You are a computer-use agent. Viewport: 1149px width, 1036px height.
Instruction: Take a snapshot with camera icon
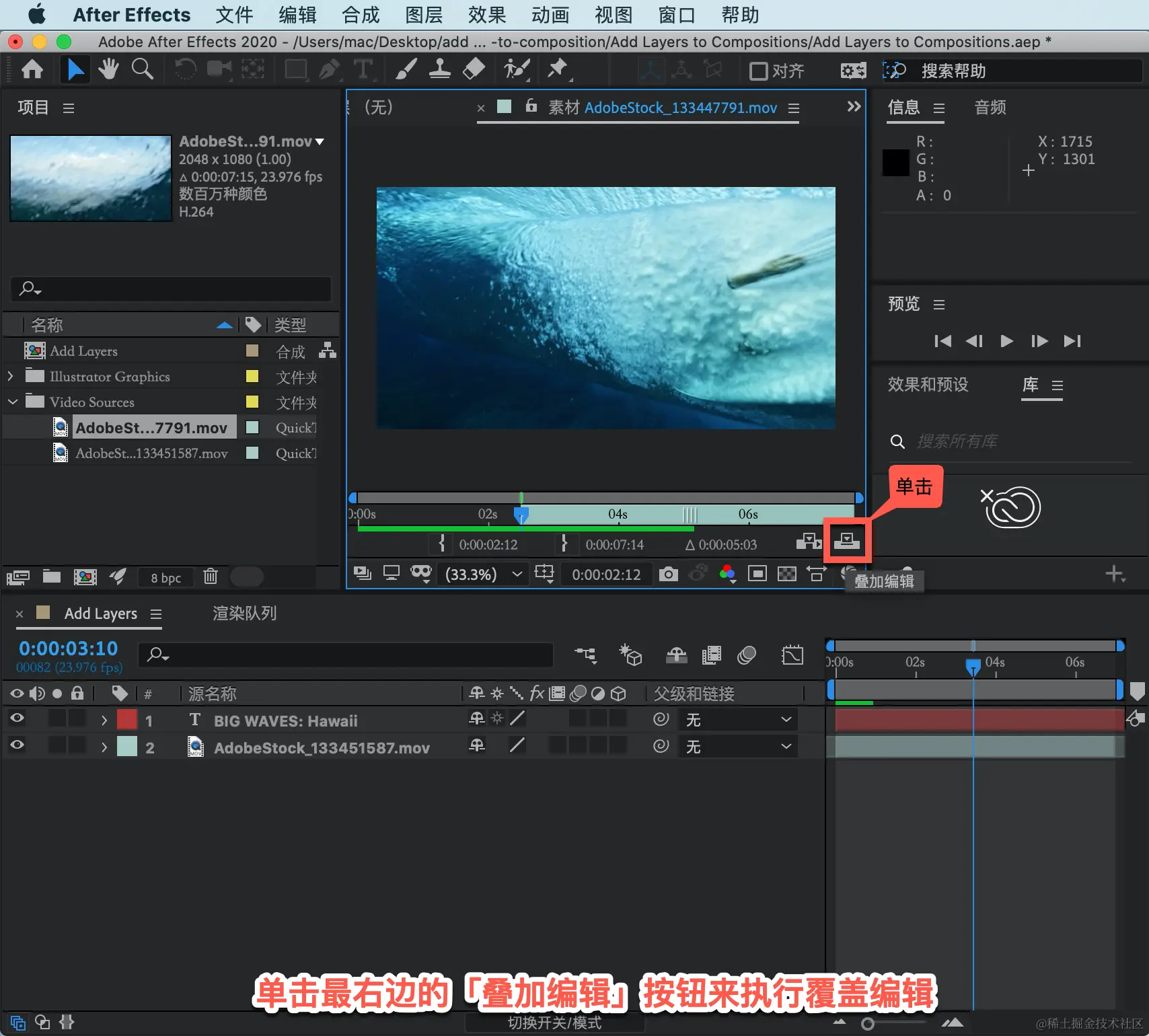[668, 574]
